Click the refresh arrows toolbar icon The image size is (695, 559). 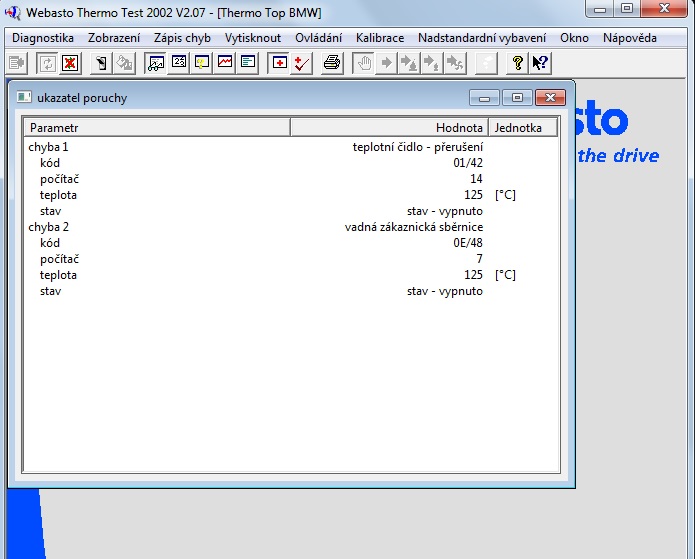click(47, 63)
